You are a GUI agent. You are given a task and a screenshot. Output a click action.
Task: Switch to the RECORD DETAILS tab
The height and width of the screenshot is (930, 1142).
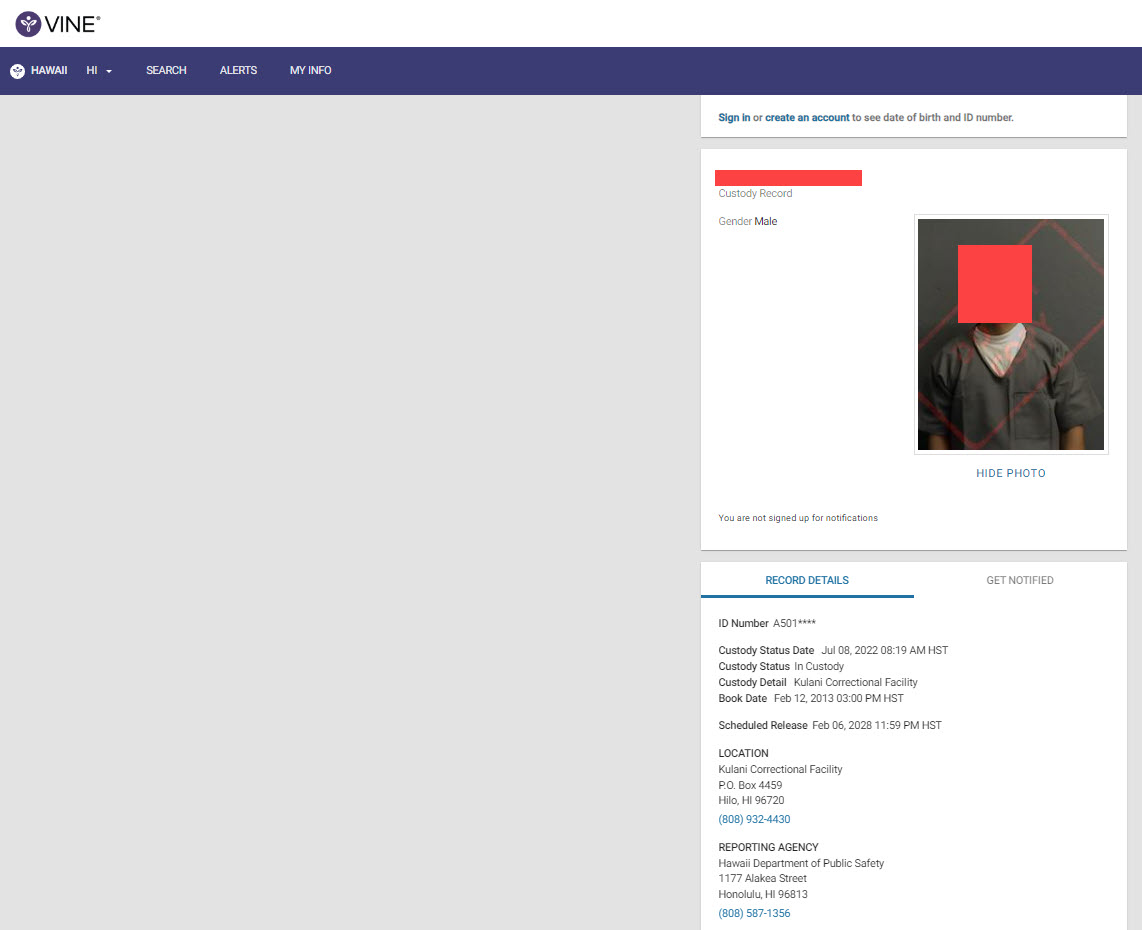pos(807,580)
